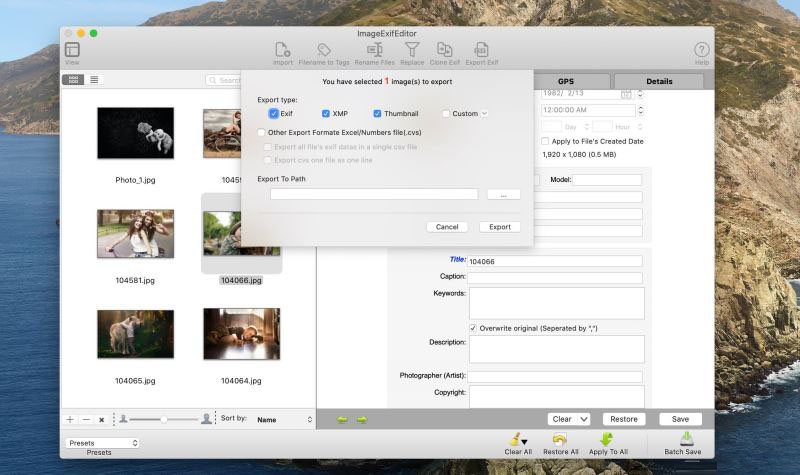Click the large thumbnail size icon
Image resolution: width=800 pixels, height=475 pixels.
(x=206, y=419)
